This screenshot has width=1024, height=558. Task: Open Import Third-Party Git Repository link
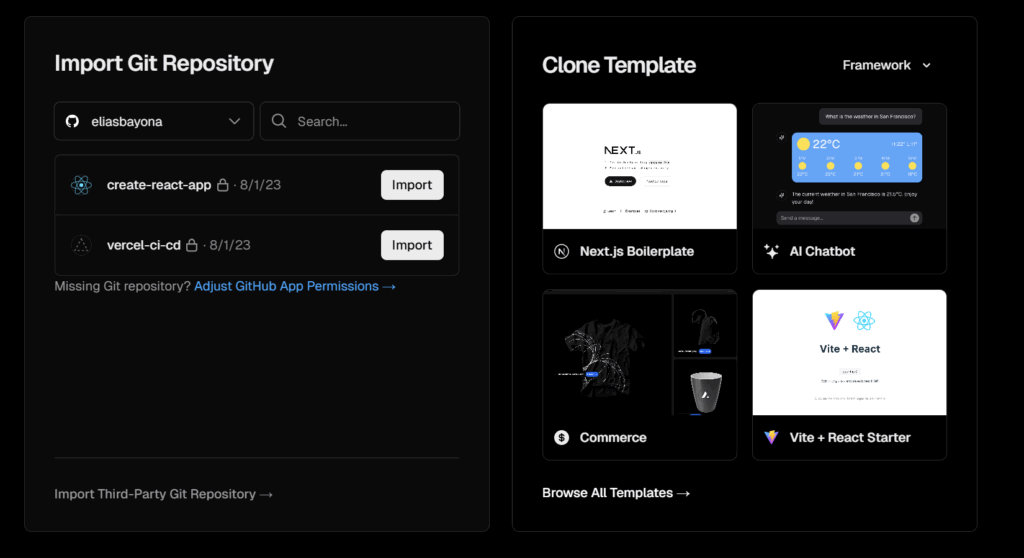click(163, 494)
